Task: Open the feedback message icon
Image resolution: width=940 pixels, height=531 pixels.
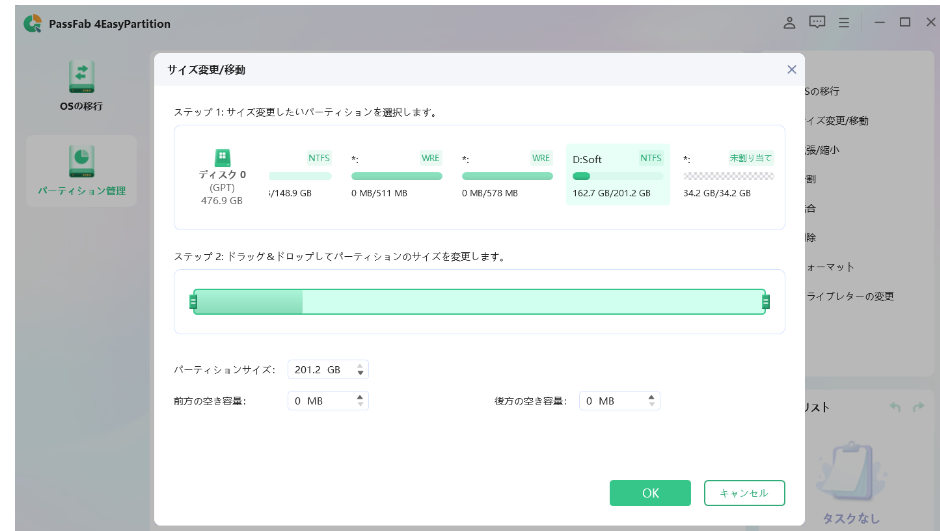Action: click(x=817, y=22)
